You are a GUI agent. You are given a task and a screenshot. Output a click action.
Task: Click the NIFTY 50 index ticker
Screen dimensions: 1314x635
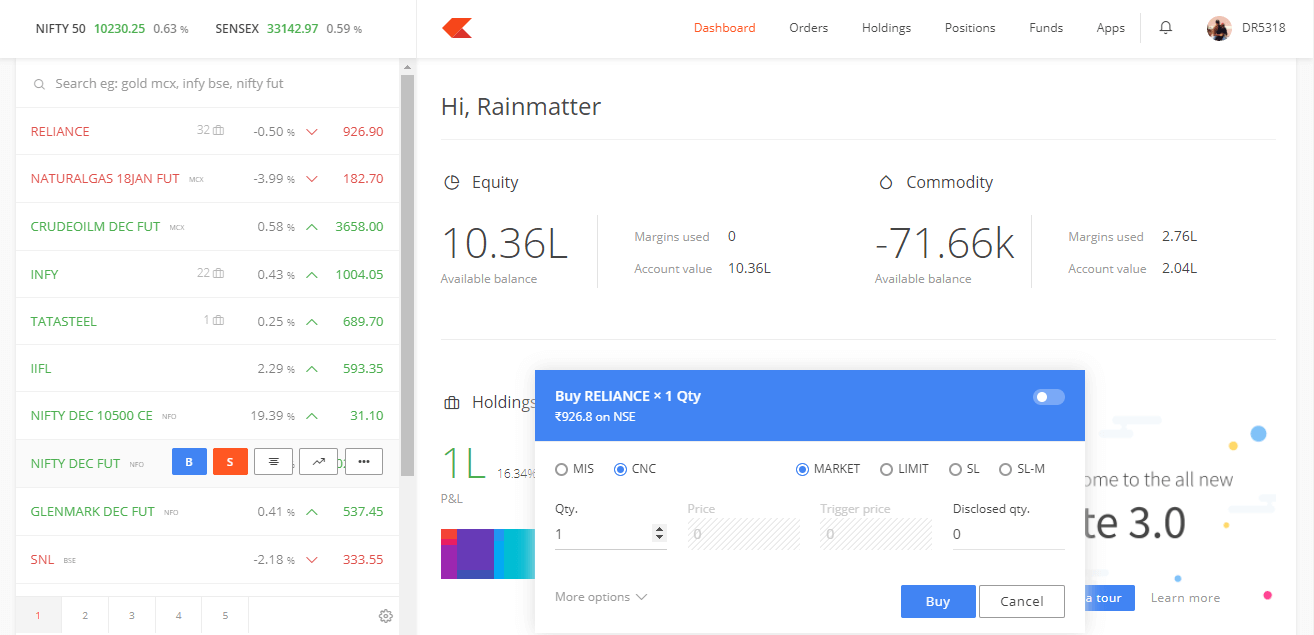(112, 28)
